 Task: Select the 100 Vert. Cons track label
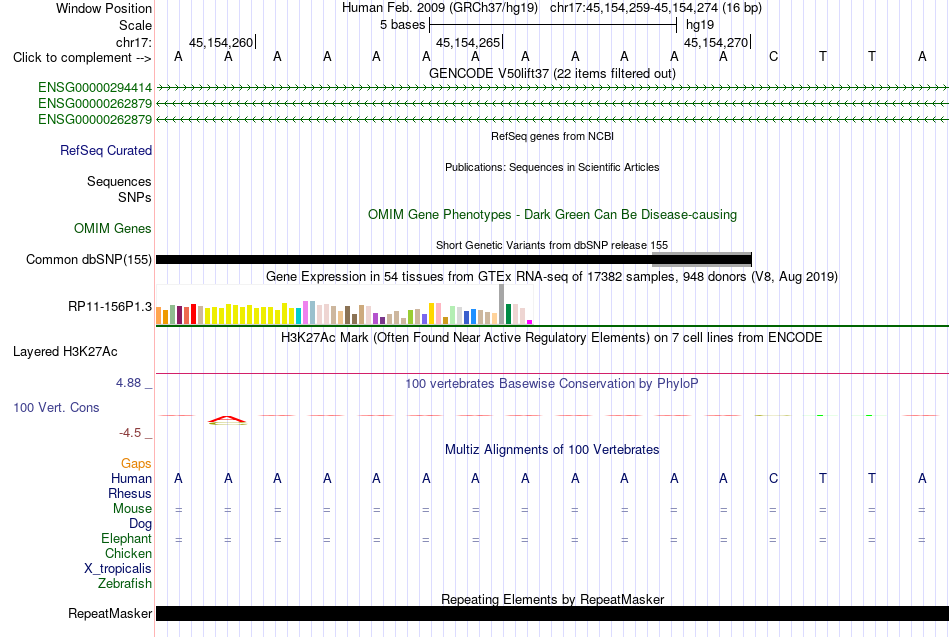56,407
